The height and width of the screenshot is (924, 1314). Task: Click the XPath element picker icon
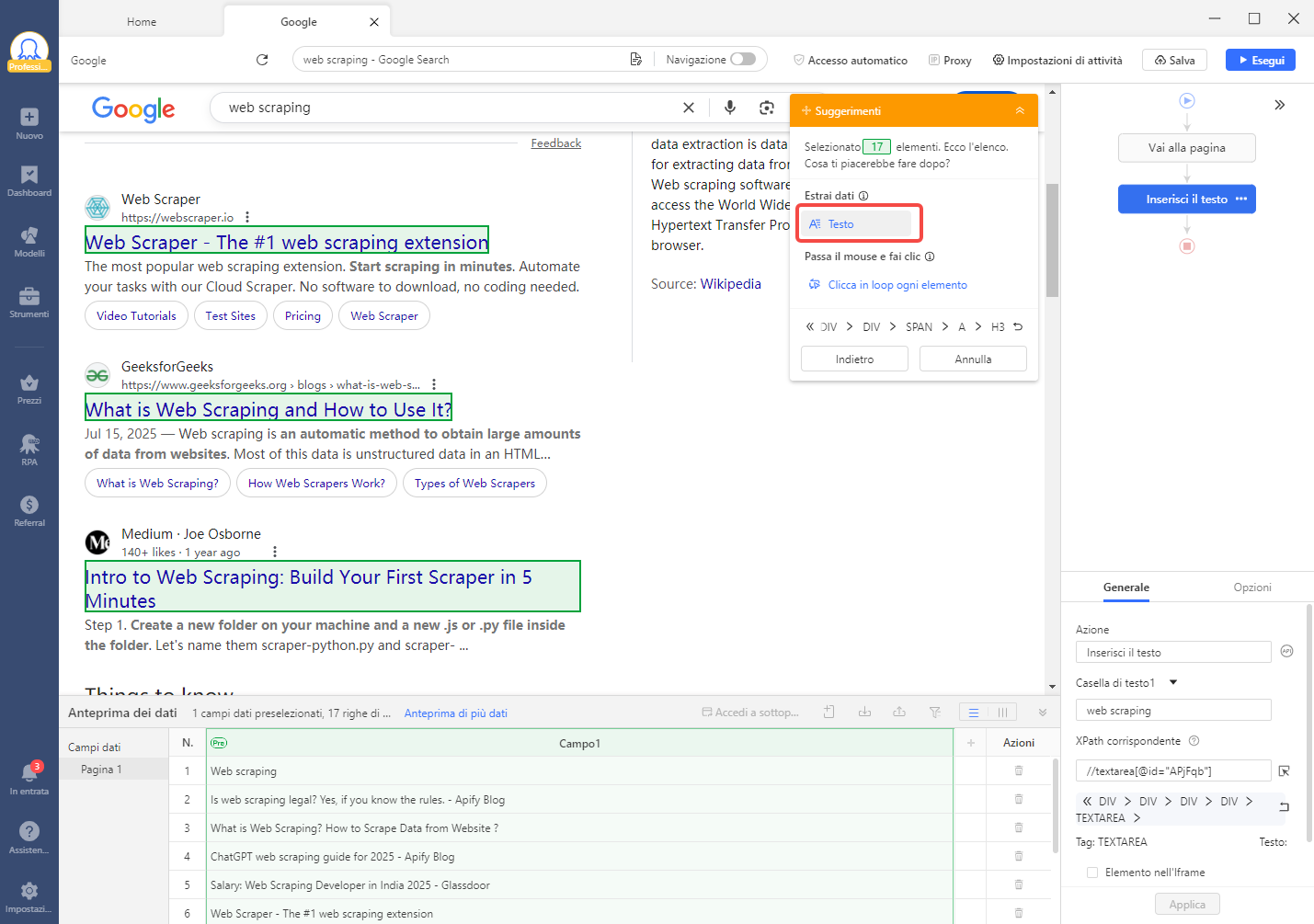pyautogui.click(x=1285, y=770)
